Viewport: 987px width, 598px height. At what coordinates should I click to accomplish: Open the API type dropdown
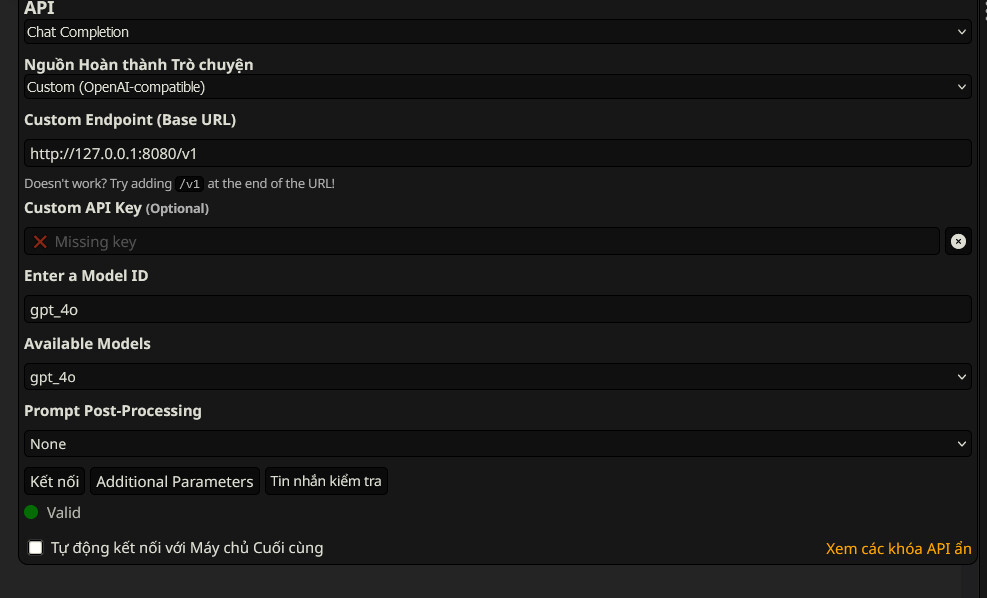pyautogui.click(x=497, y=32)
